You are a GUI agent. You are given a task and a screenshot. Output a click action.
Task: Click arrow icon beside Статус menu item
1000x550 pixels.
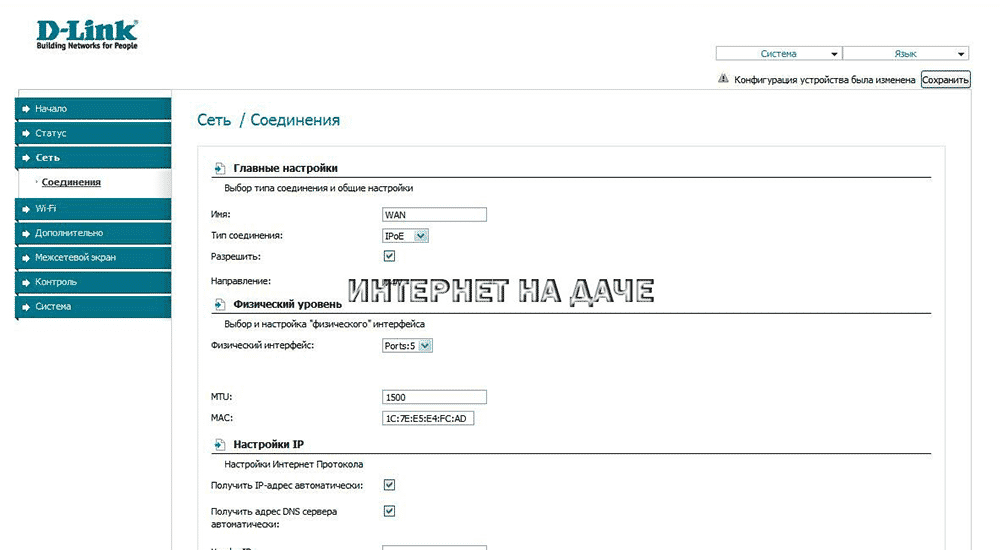click(26, 133)
